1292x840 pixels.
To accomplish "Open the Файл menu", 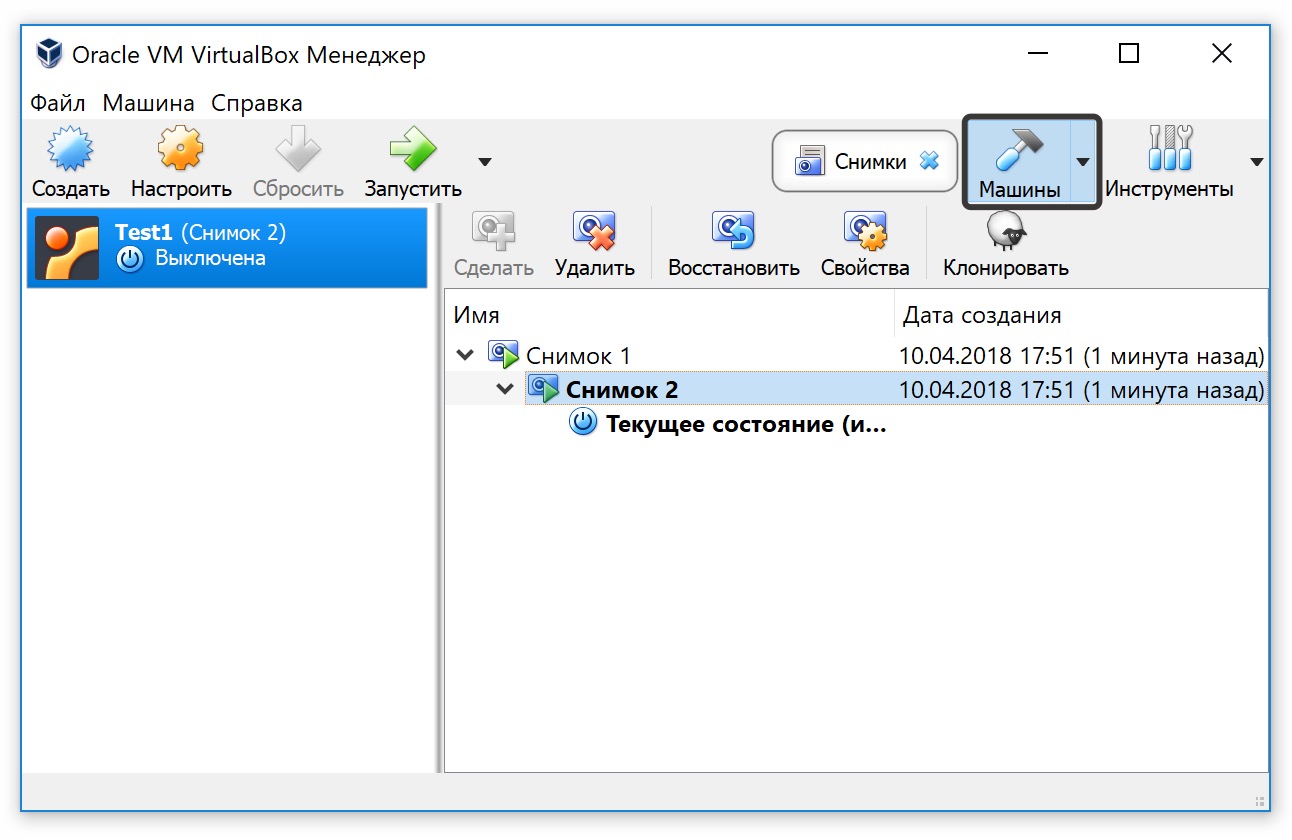I will pos(58,103).
